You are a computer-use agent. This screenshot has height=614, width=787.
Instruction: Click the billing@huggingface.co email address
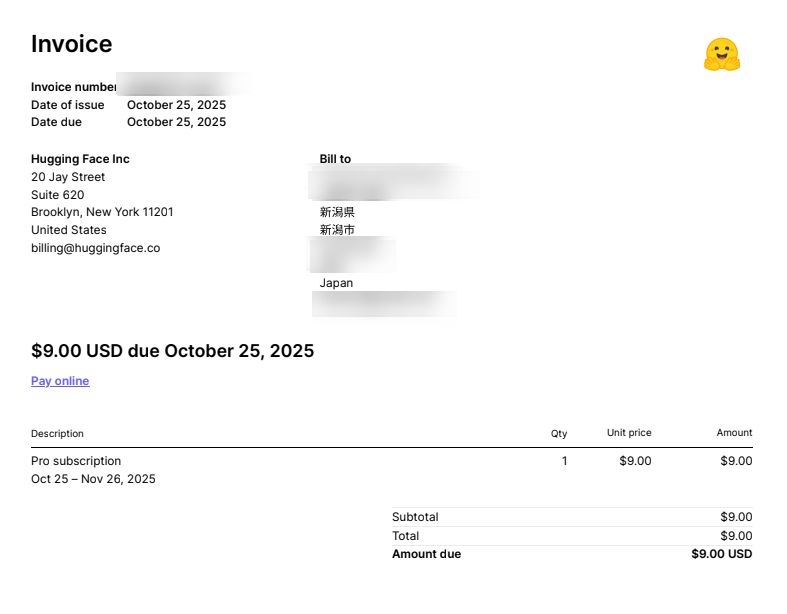coord(95,248)
